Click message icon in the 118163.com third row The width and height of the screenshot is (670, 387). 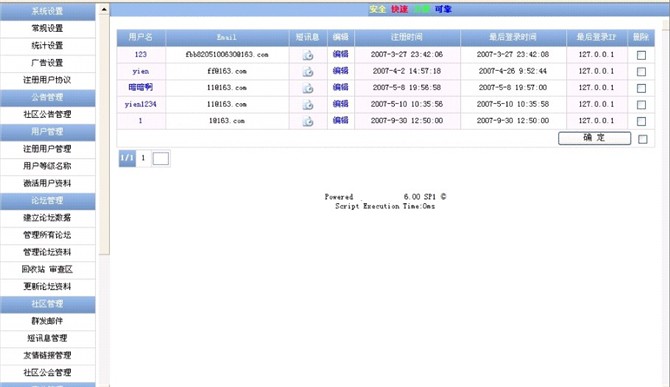click(308, 88)
